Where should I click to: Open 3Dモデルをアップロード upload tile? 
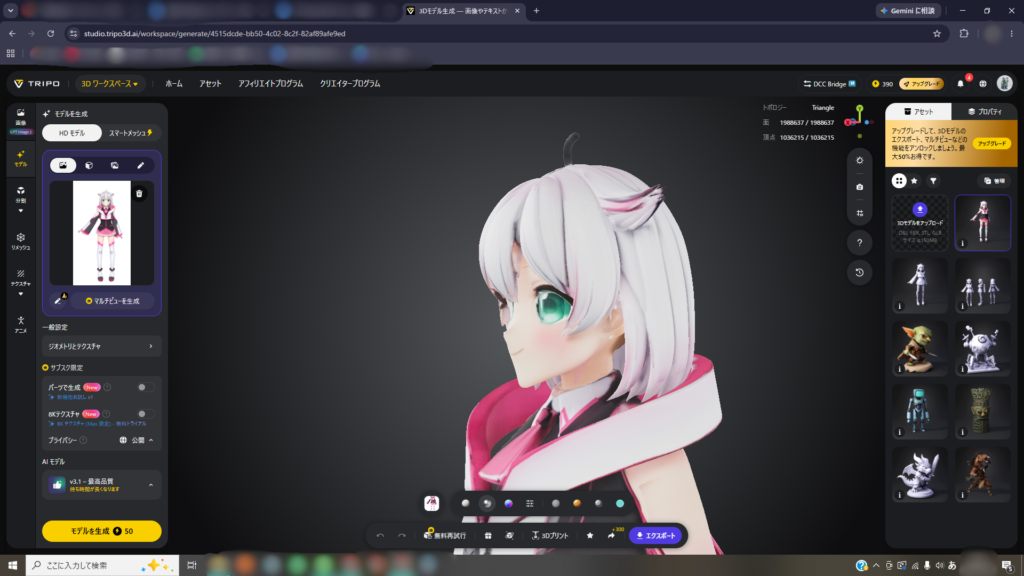click(x=920, y=223)
